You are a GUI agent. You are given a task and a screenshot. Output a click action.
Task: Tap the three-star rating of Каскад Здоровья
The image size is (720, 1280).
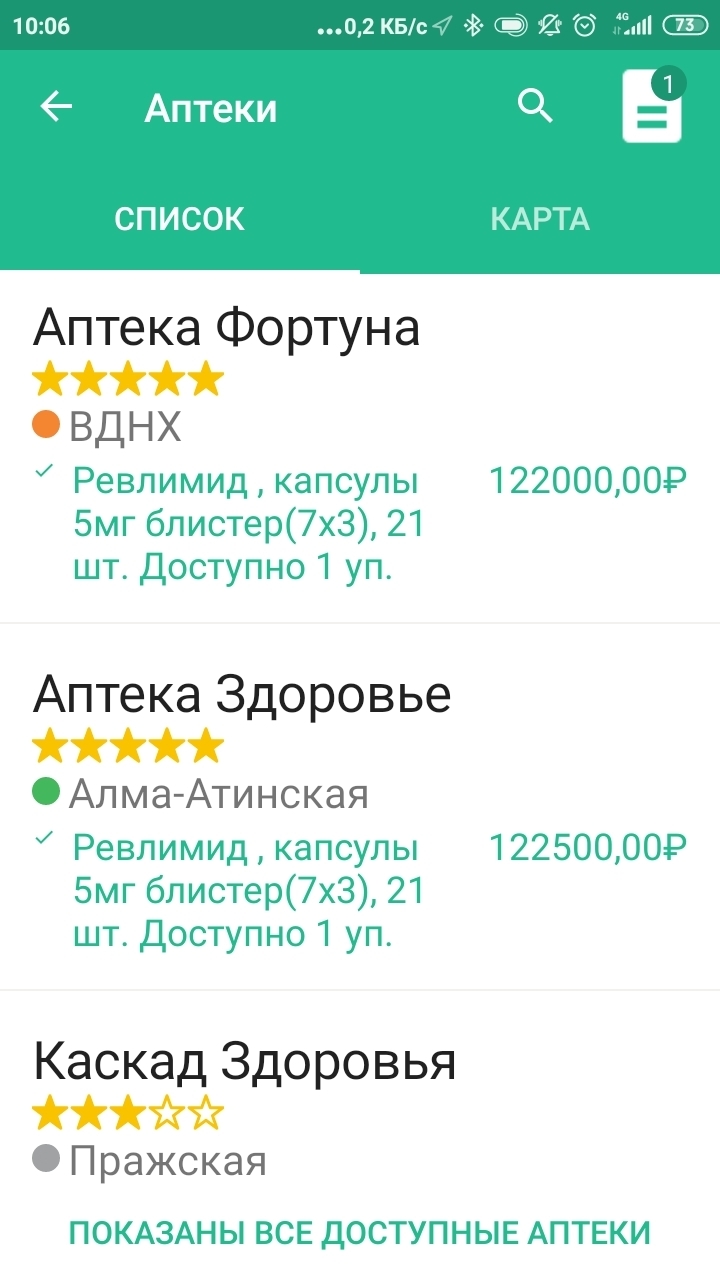(x=128, y=1113)
